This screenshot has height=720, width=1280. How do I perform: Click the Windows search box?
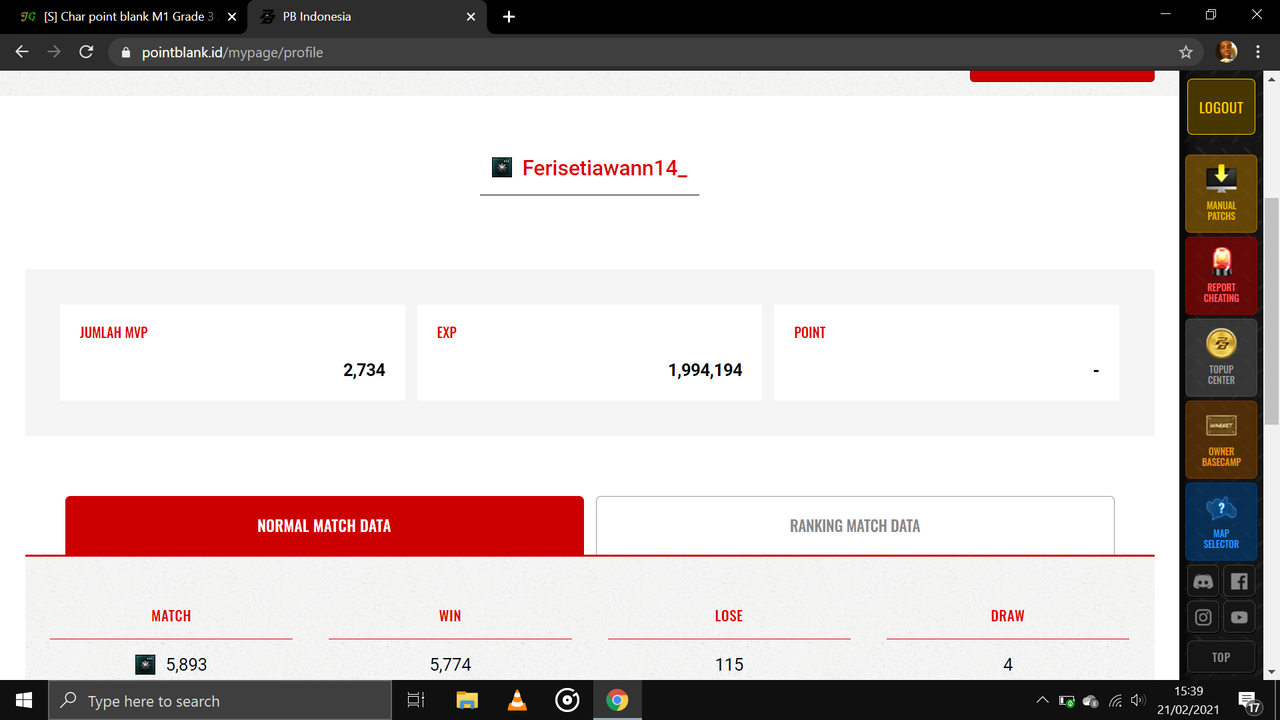[220, 701]
